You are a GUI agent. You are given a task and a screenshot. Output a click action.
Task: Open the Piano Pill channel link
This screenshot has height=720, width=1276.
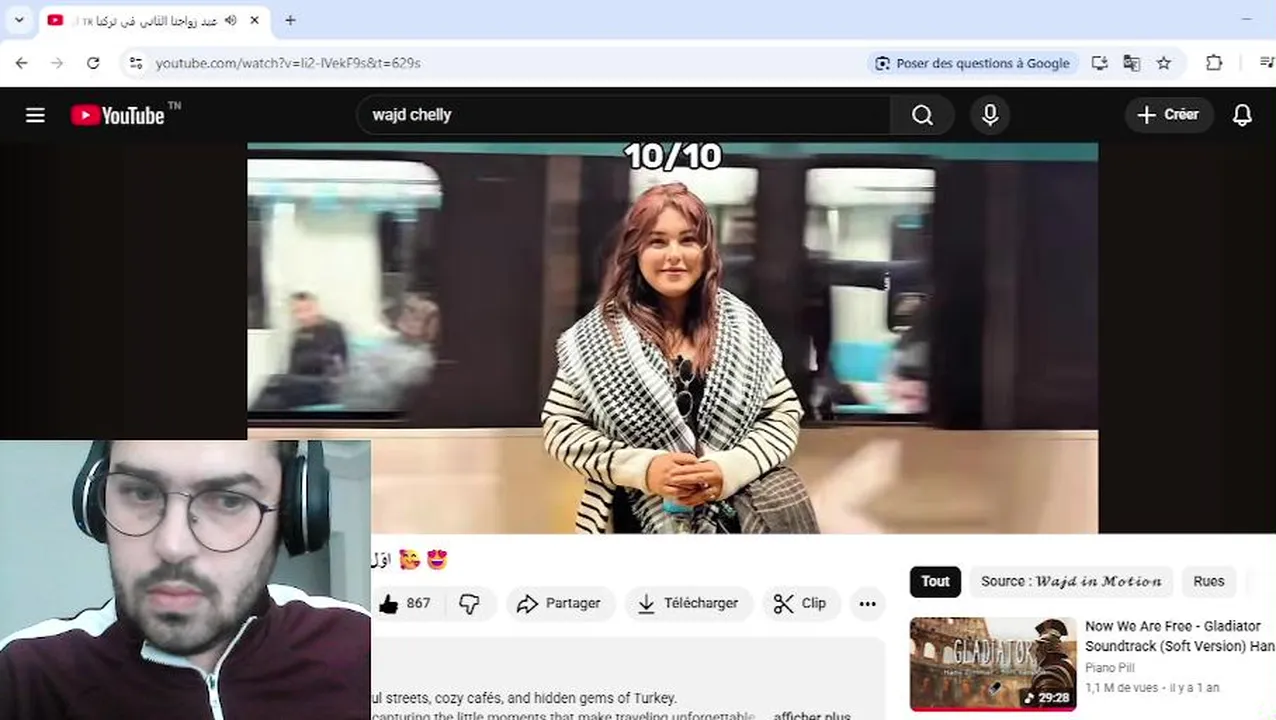1110,667
